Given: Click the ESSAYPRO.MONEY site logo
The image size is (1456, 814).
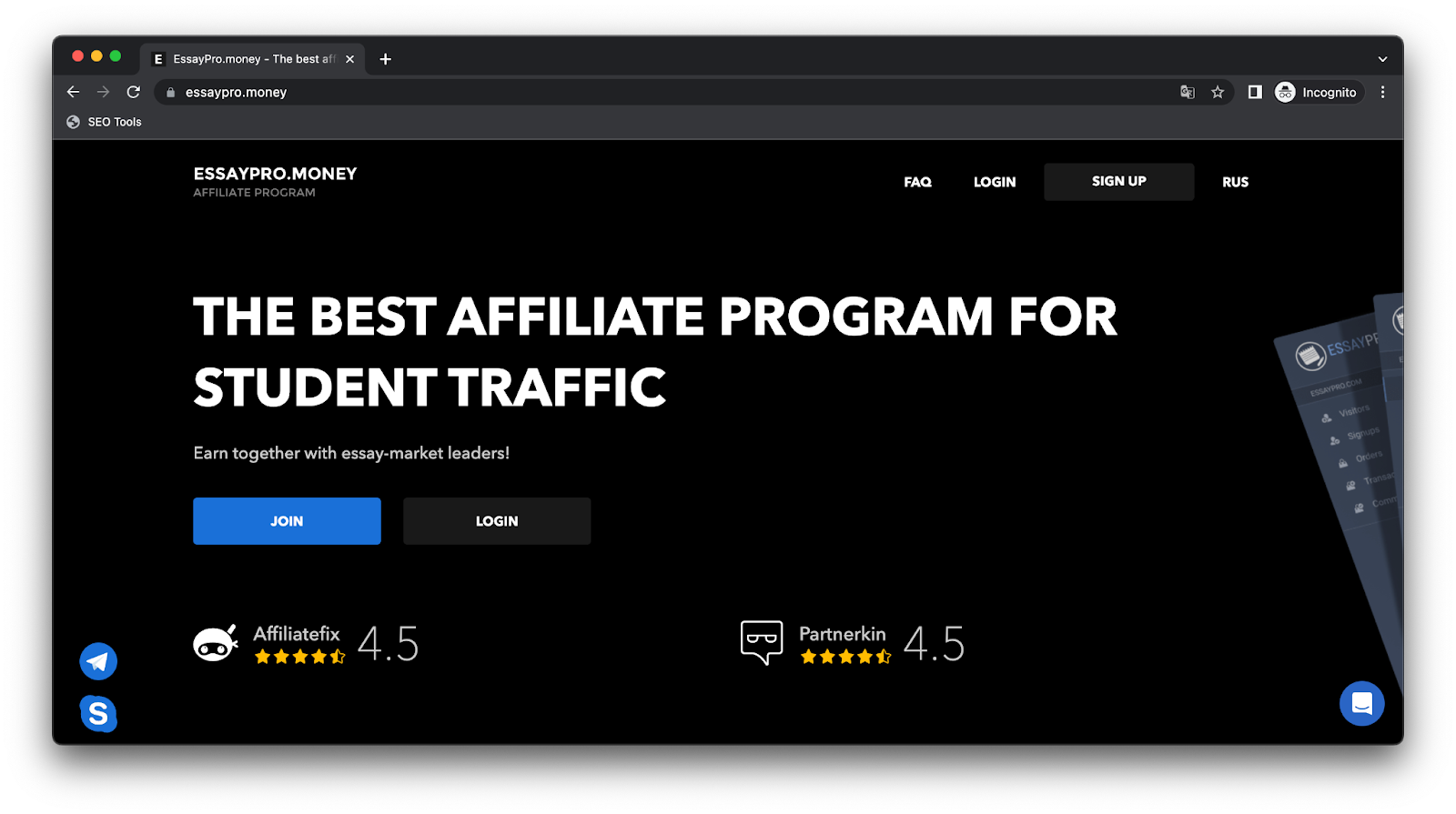Looking at the screenshot, I should coord(275,174).
